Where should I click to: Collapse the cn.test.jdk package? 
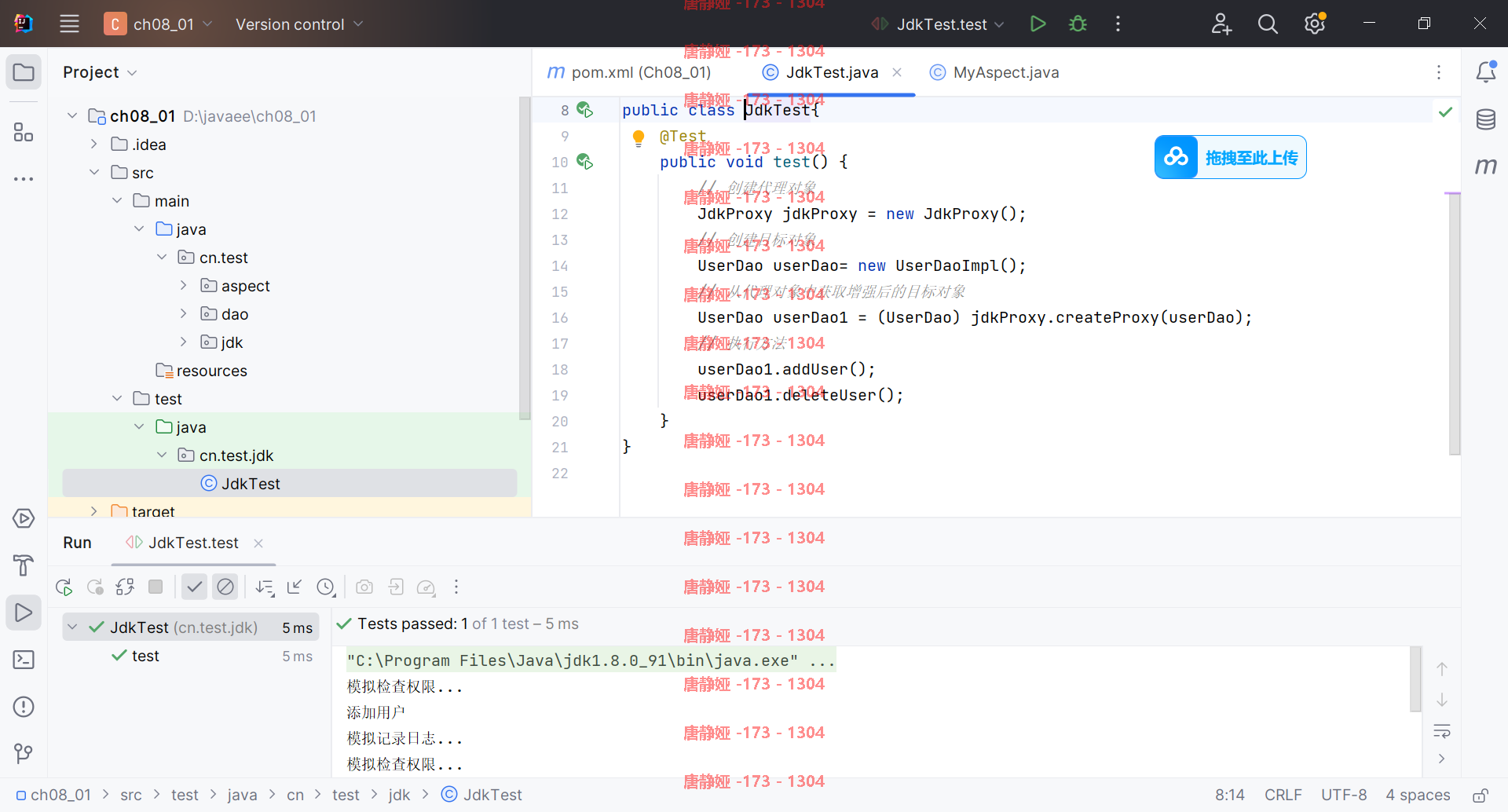tap(161, 455)
